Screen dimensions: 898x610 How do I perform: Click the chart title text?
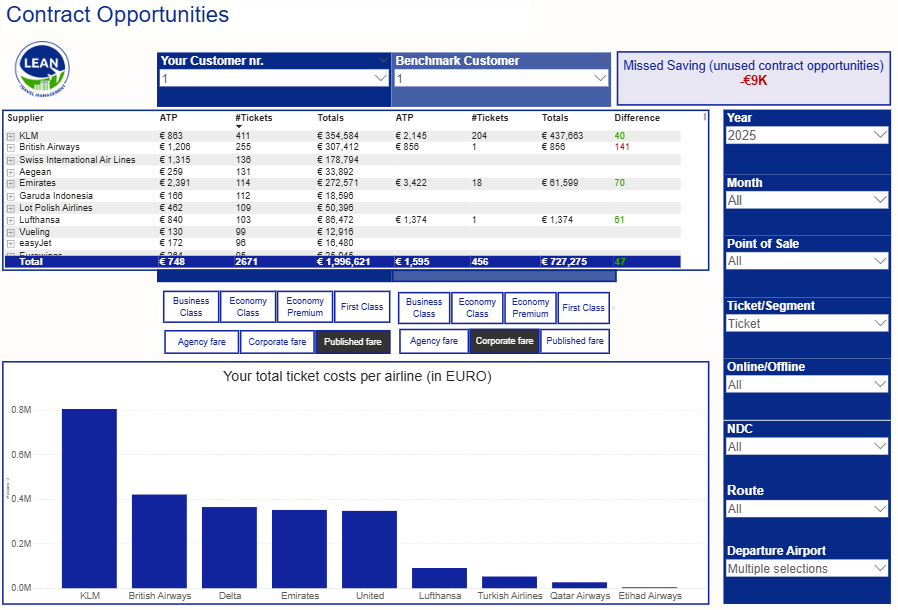tap(357, 376)
